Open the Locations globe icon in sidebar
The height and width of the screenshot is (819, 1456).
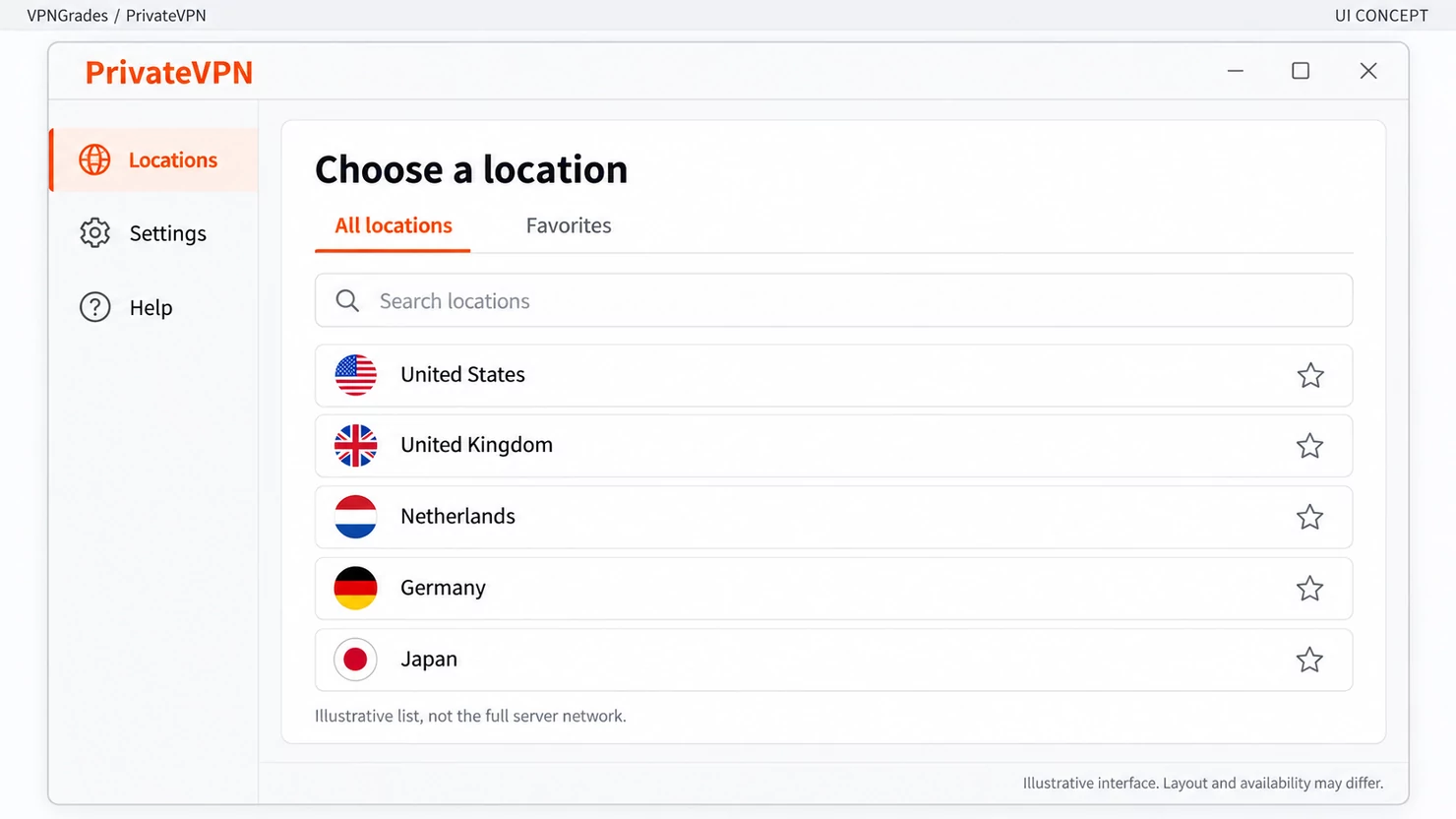94,159
